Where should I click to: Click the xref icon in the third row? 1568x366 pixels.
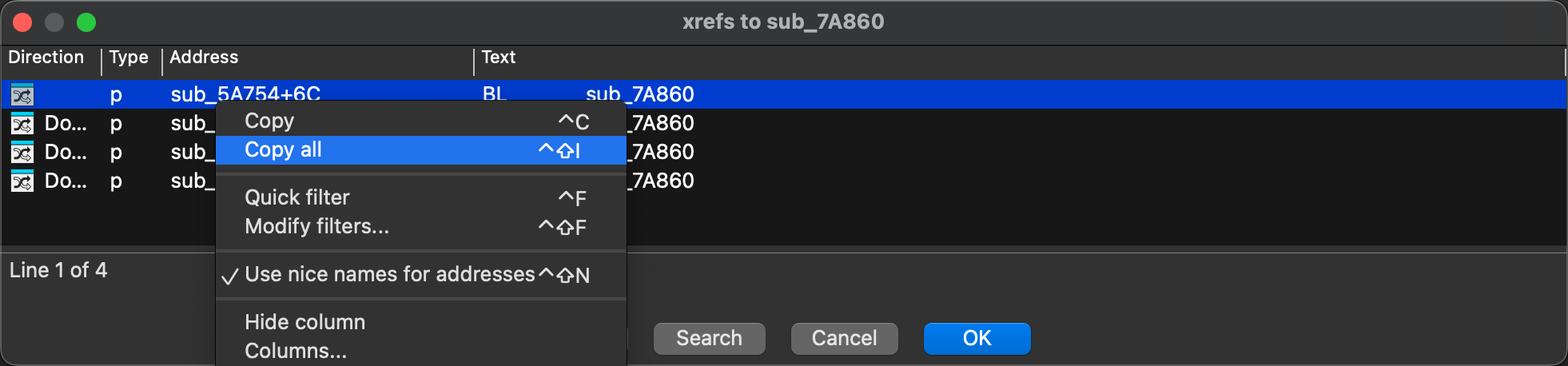(22, 153)
